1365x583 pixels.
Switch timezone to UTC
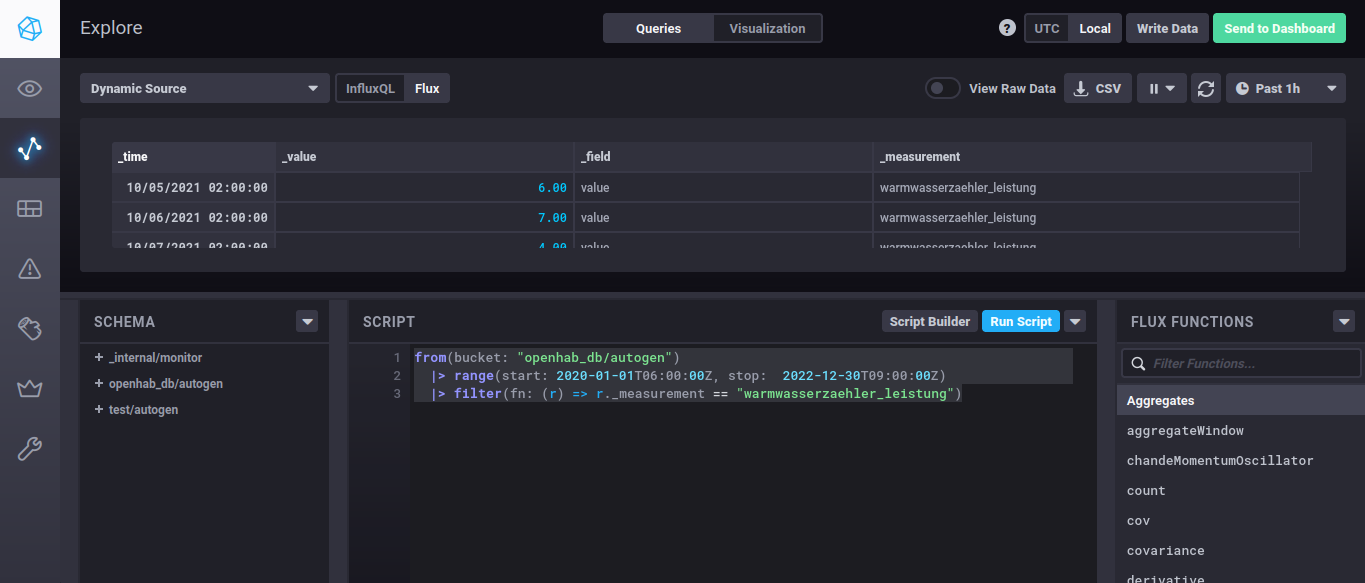click(x=1046, y=28)
